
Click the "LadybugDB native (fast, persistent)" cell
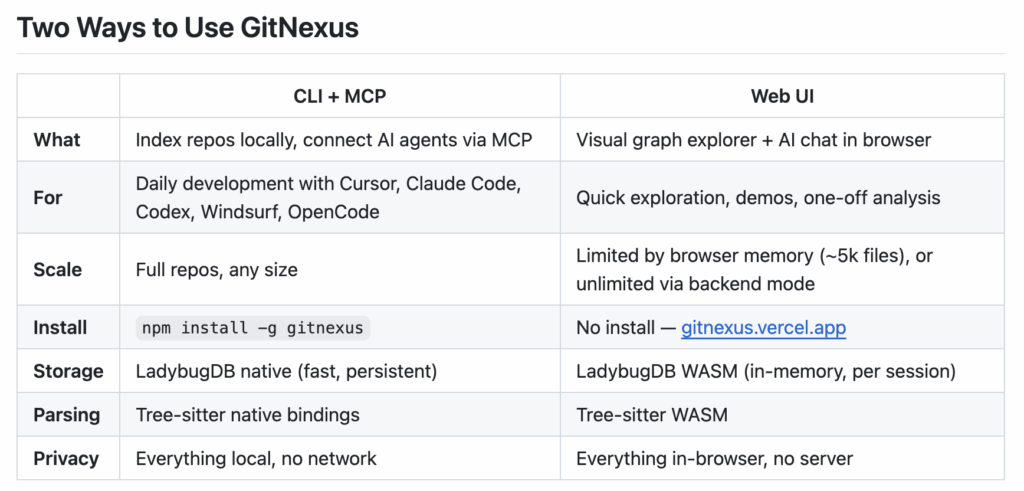click(286, 371)
